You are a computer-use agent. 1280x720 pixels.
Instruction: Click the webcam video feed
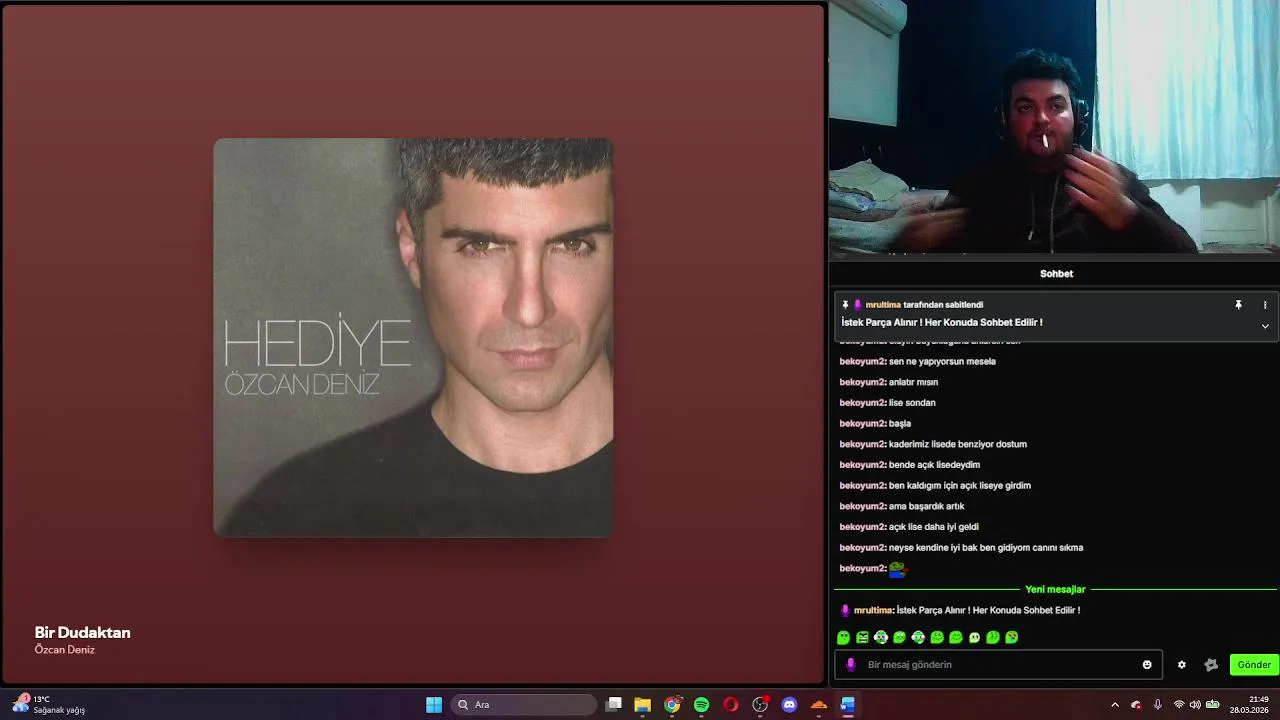point(1054,126)
